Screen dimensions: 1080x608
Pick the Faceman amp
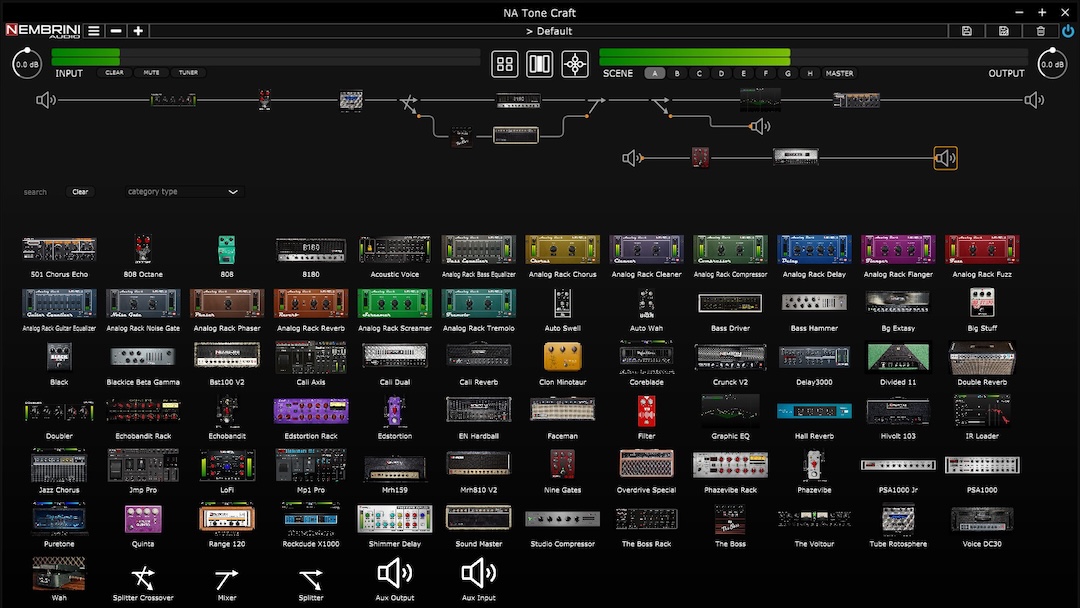point(562,410)
